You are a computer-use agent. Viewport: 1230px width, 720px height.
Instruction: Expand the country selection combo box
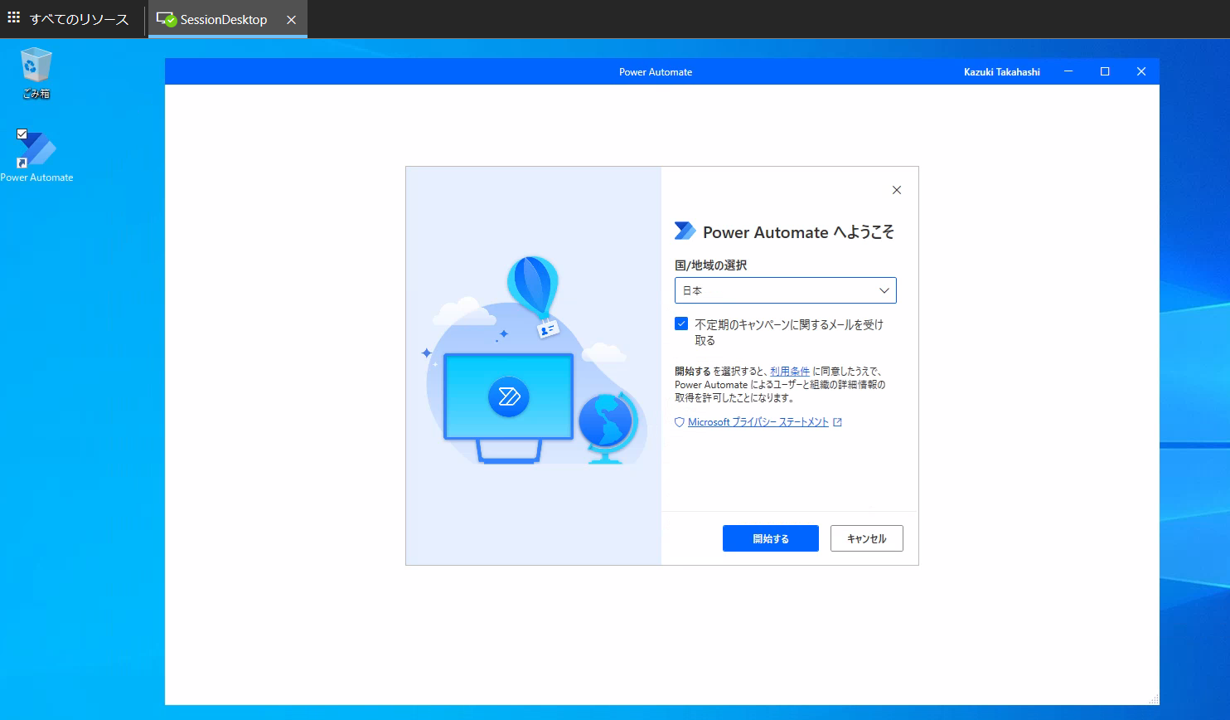[x=785, y=290]
